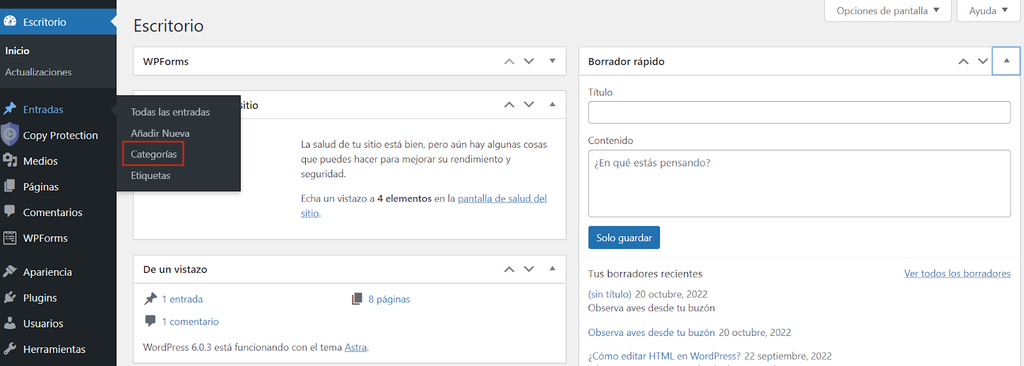Click the Escritorio dashboard gauge icon
The width and height of the screenshot is (1024, 366).
click(10, 22)
